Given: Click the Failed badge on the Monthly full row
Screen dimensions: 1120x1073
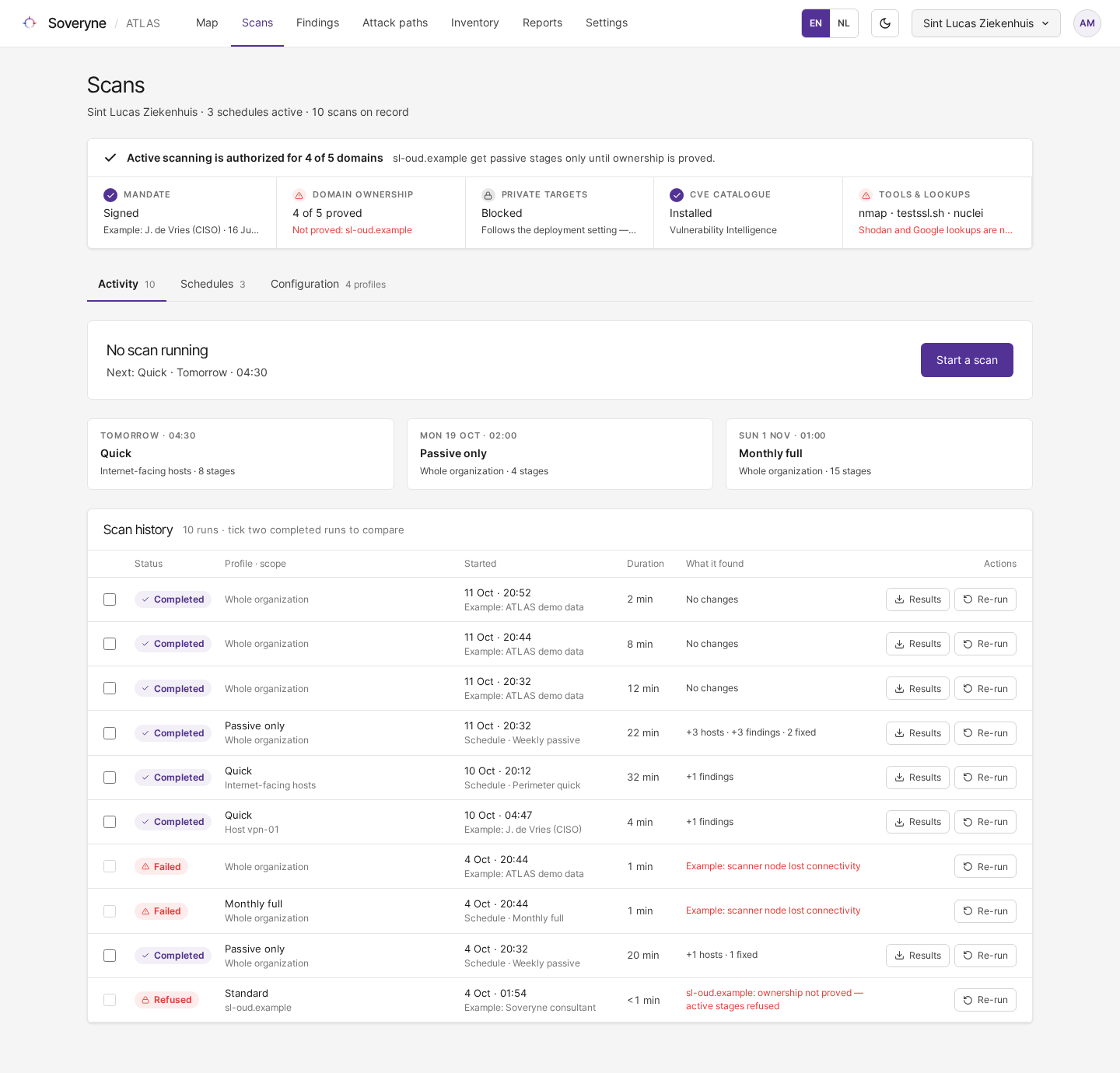Looking at the screenshot, I should [161, 911].
